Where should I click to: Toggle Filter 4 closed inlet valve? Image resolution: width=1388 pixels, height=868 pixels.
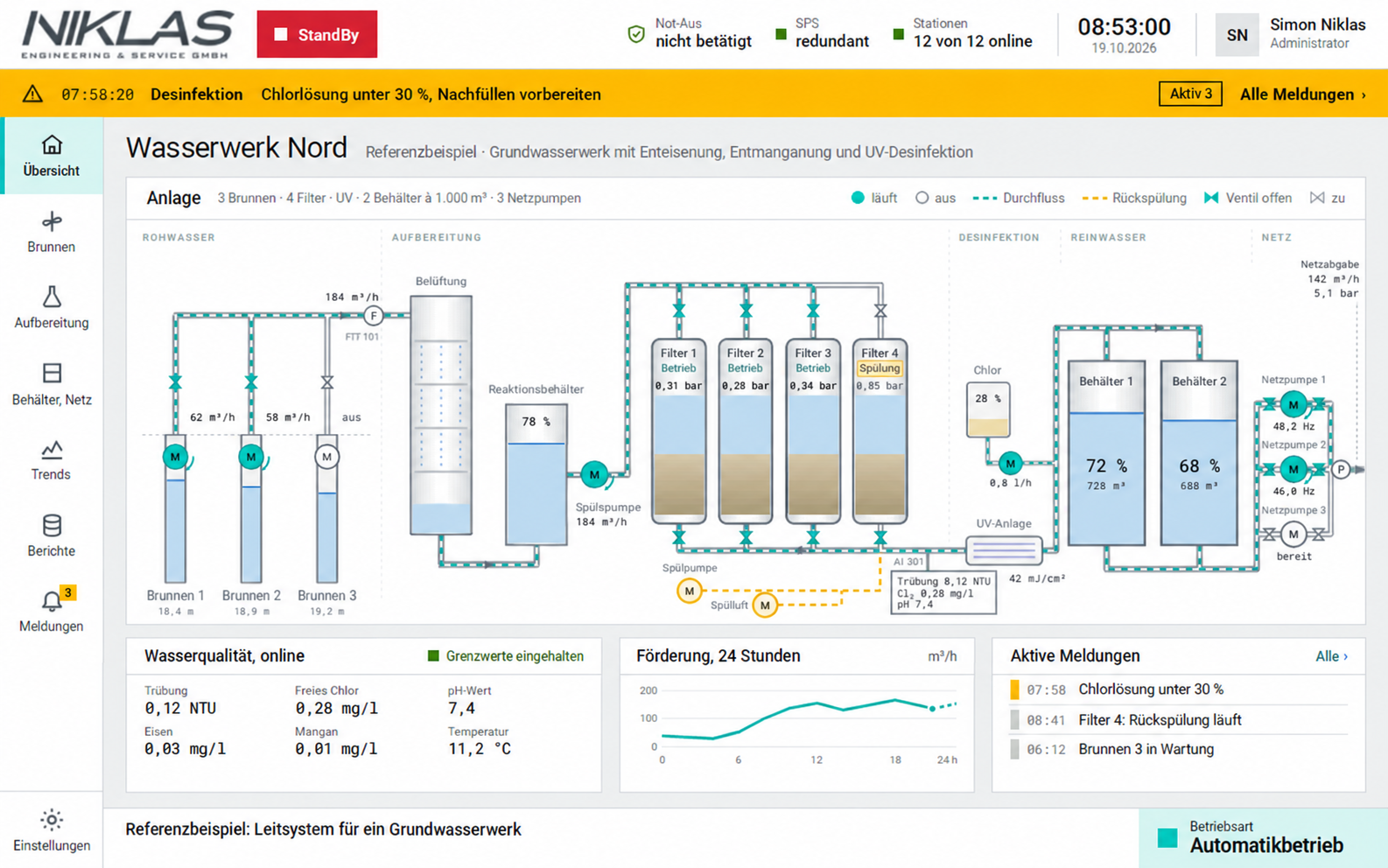880,311
